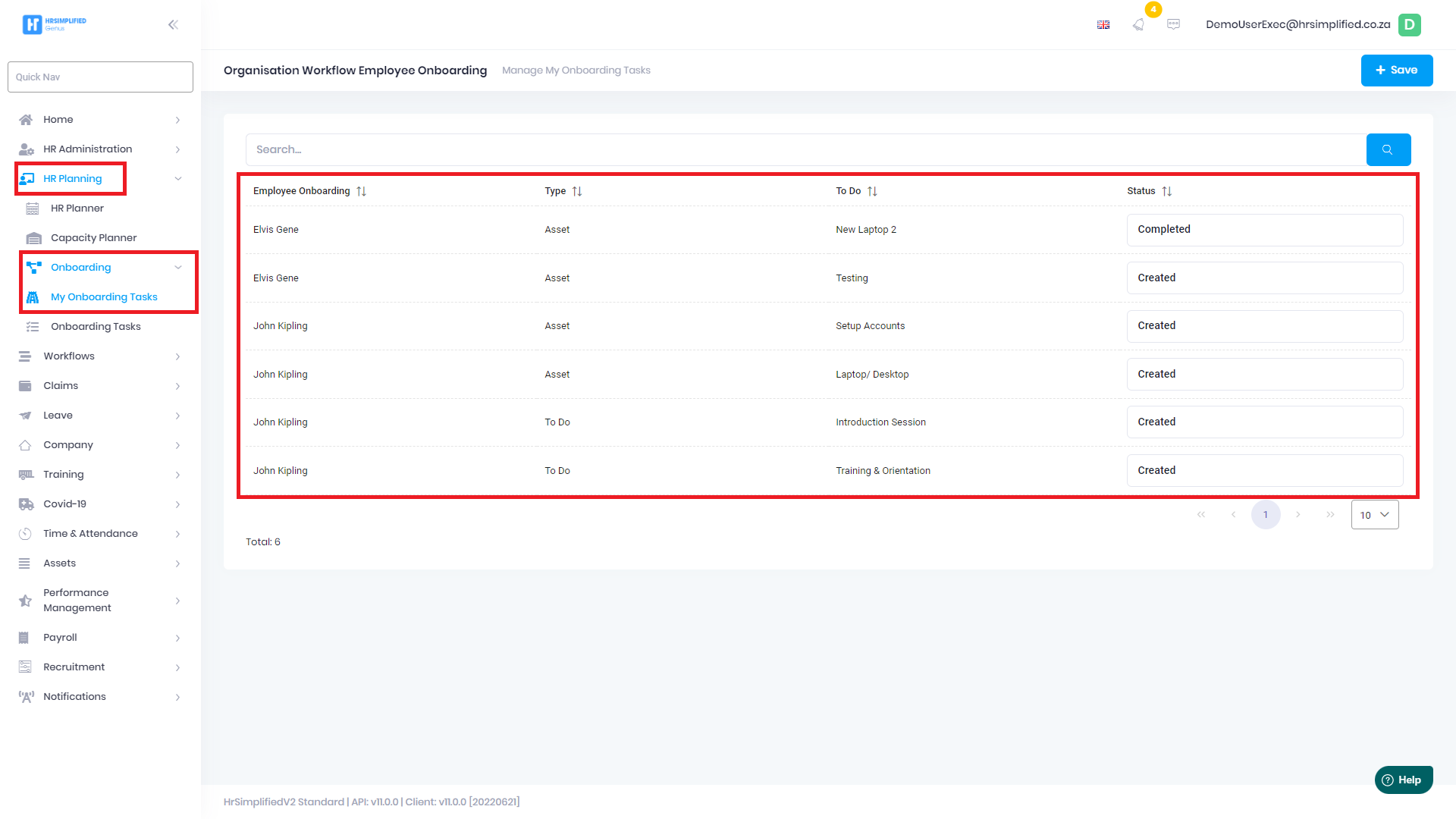This screenshot has width=1456, height=819.
Task: Click the magnifier search button
Action: (1388, 149)
